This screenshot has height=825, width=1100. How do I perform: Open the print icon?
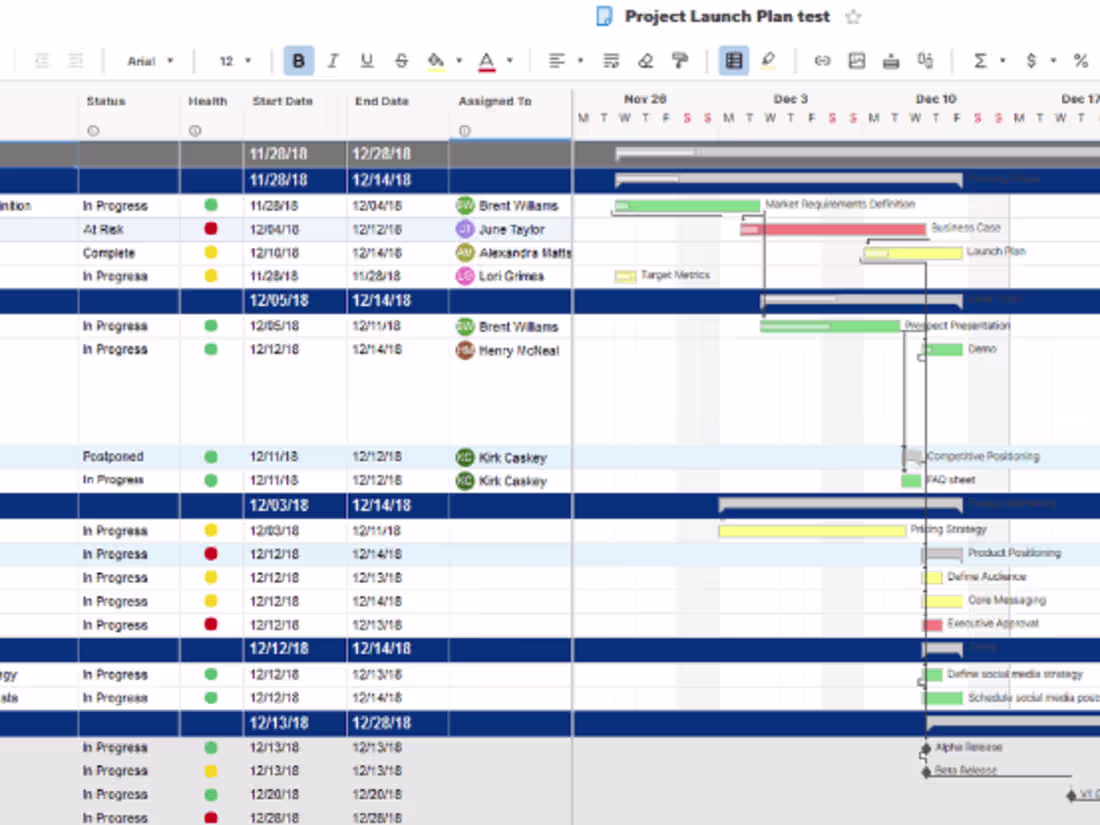pos(890,60)
